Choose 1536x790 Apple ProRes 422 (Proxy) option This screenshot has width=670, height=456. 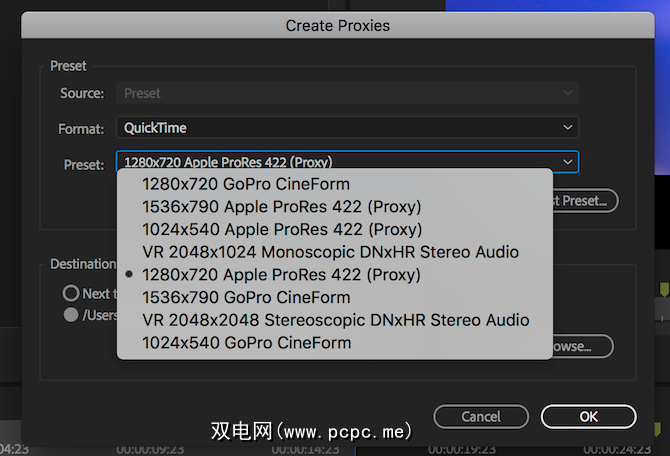pos(281,207)
